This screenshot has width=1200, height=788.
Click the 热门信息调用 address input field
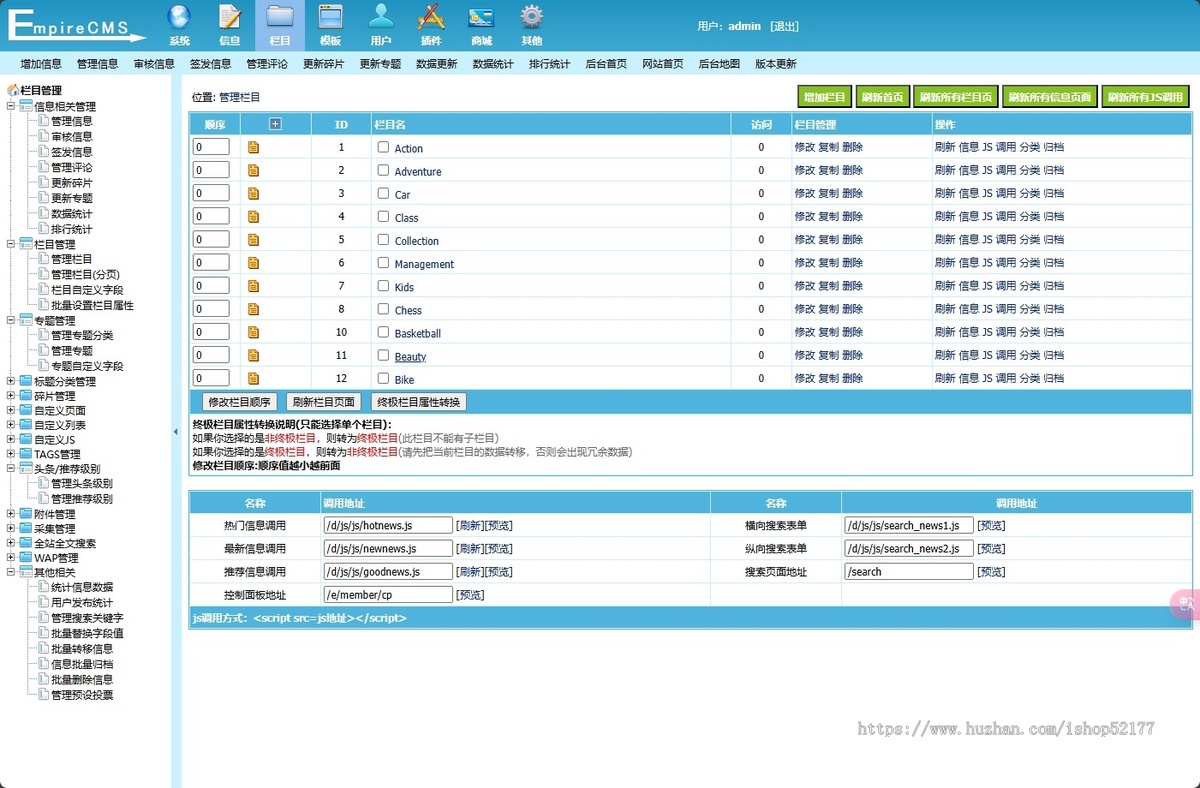(388, 525)
